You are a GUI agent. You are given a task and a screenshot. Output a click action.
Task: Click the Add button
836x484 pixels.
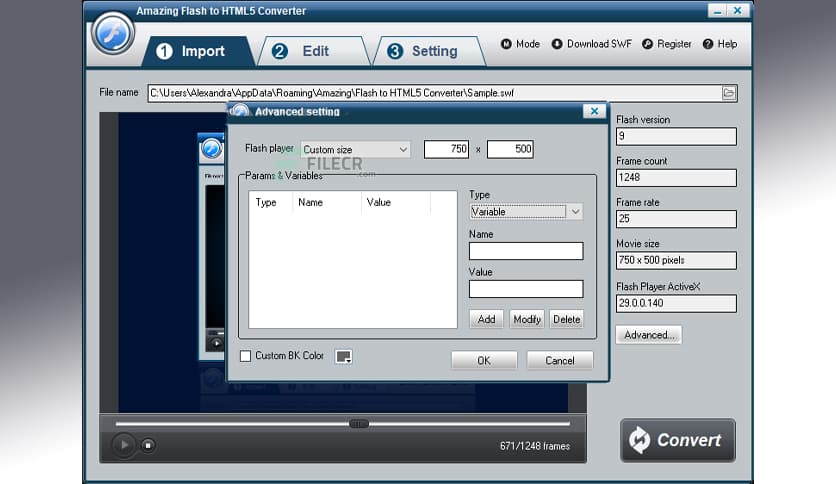(x=486, y=319)
